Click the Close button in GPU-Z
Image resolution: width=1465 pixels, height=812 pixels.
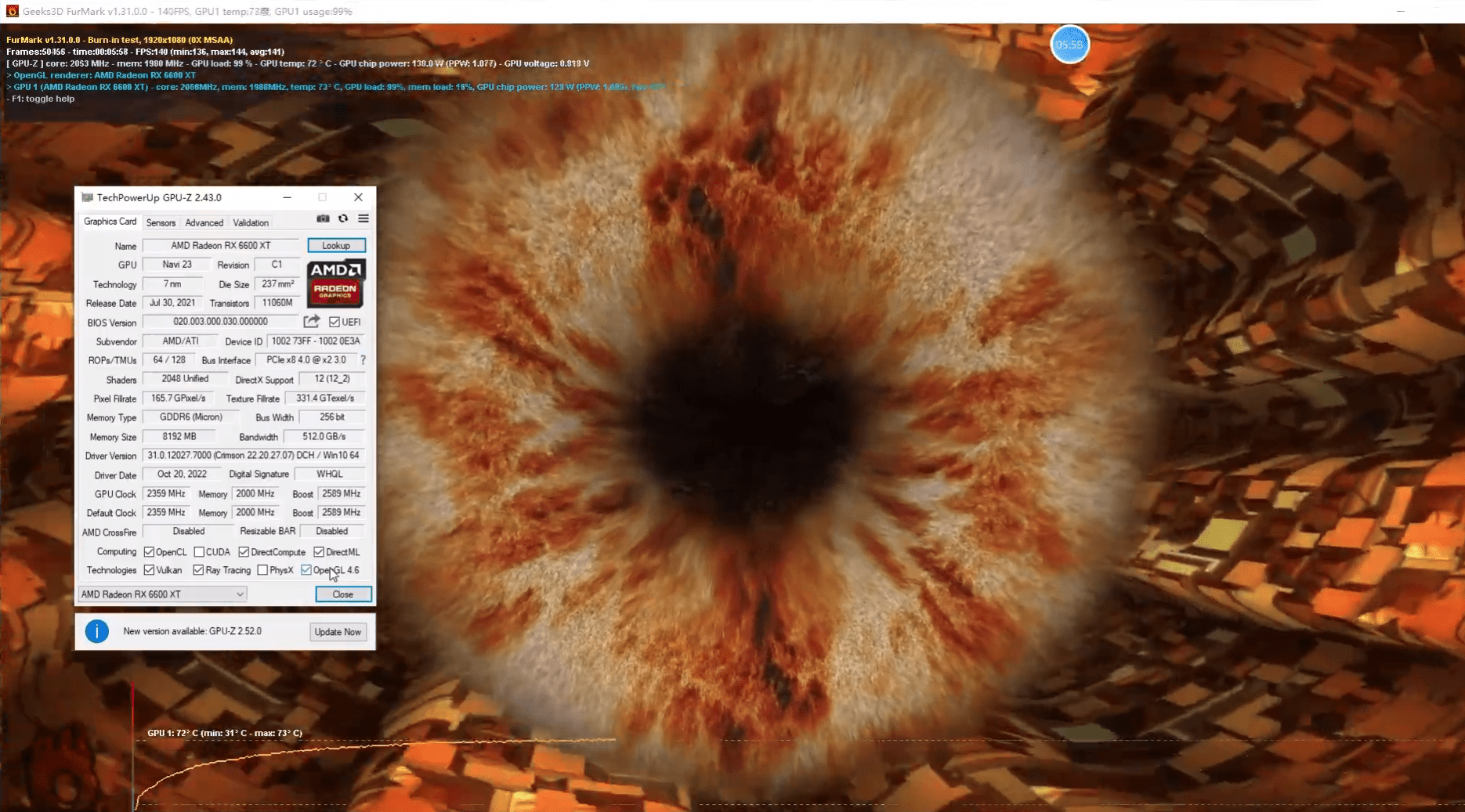(x=343, y=594)
